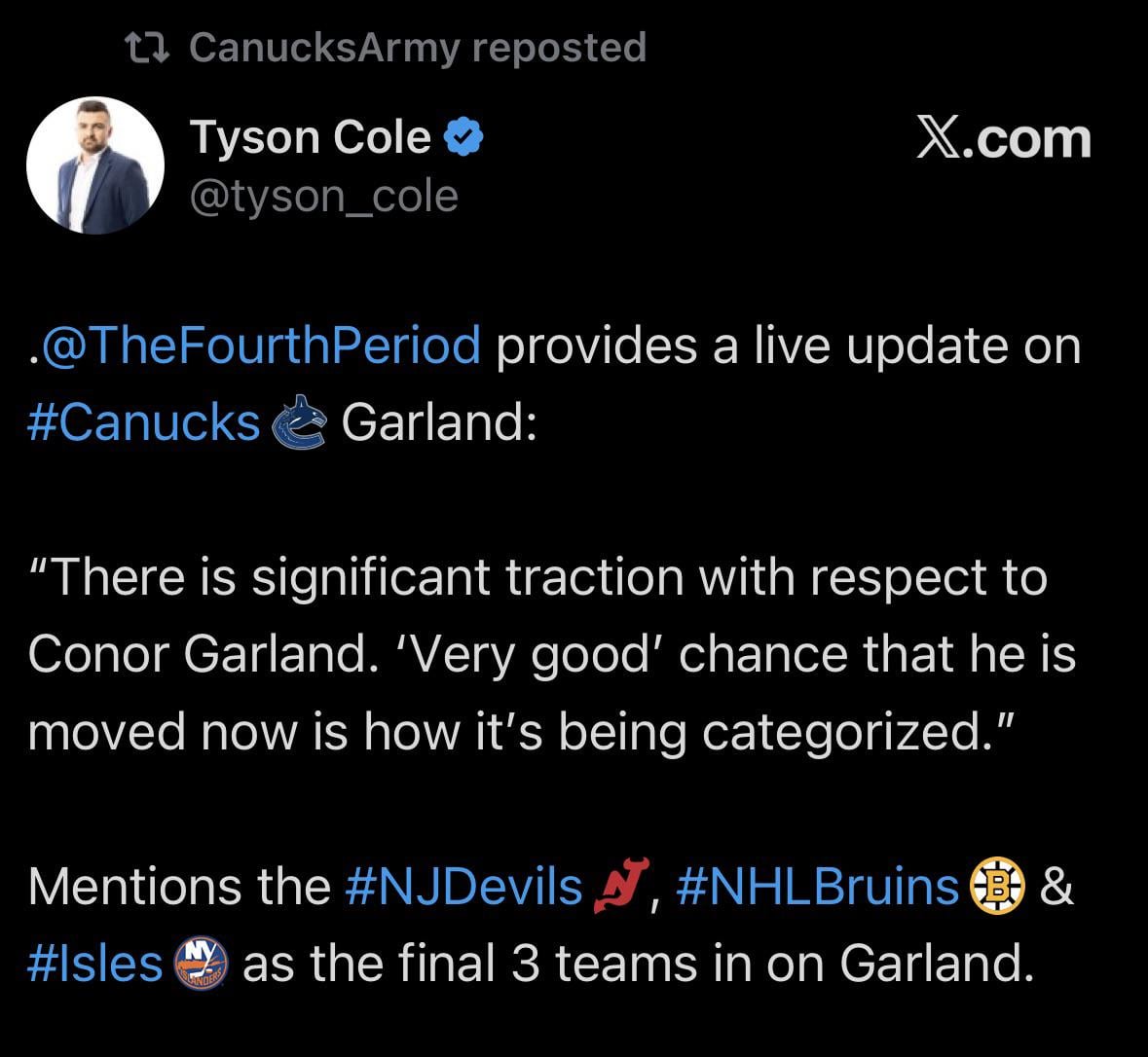Screen dimensions: 1148x1057
Task: Open the @tyson_cole handle
Action: pos(323,196)
